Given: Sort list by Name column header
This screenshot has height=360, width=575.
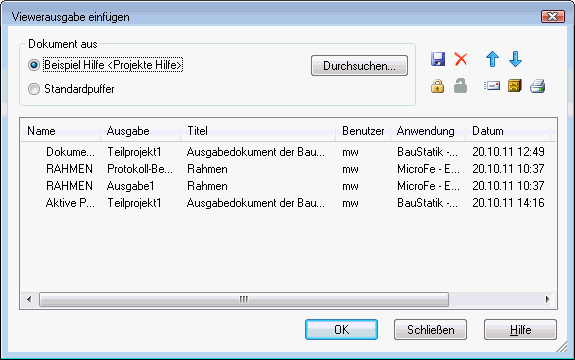Looking at the screenshot, I should (61, 131).
